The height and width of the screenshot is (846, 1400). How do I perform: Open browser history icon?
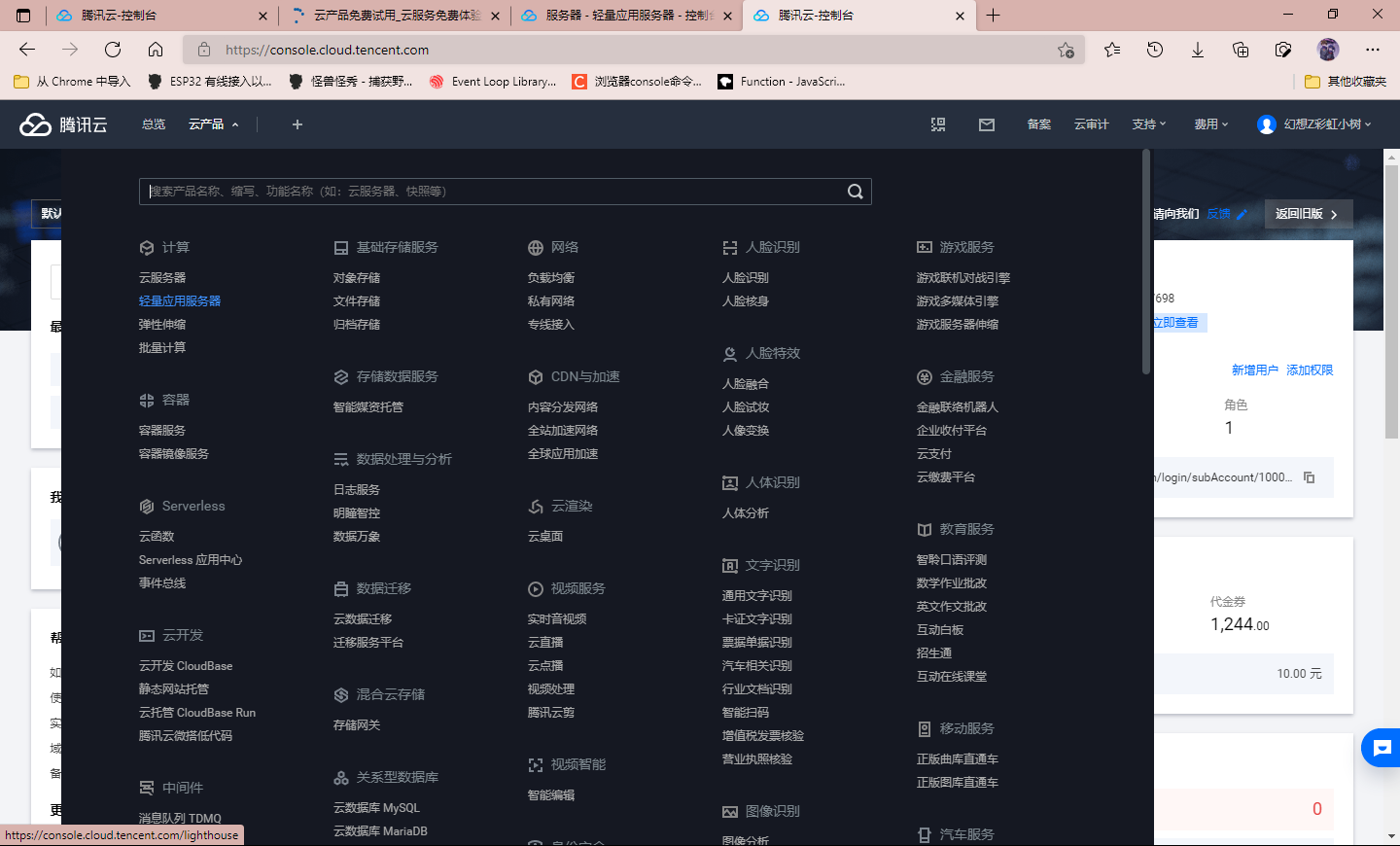point(1155,50)
